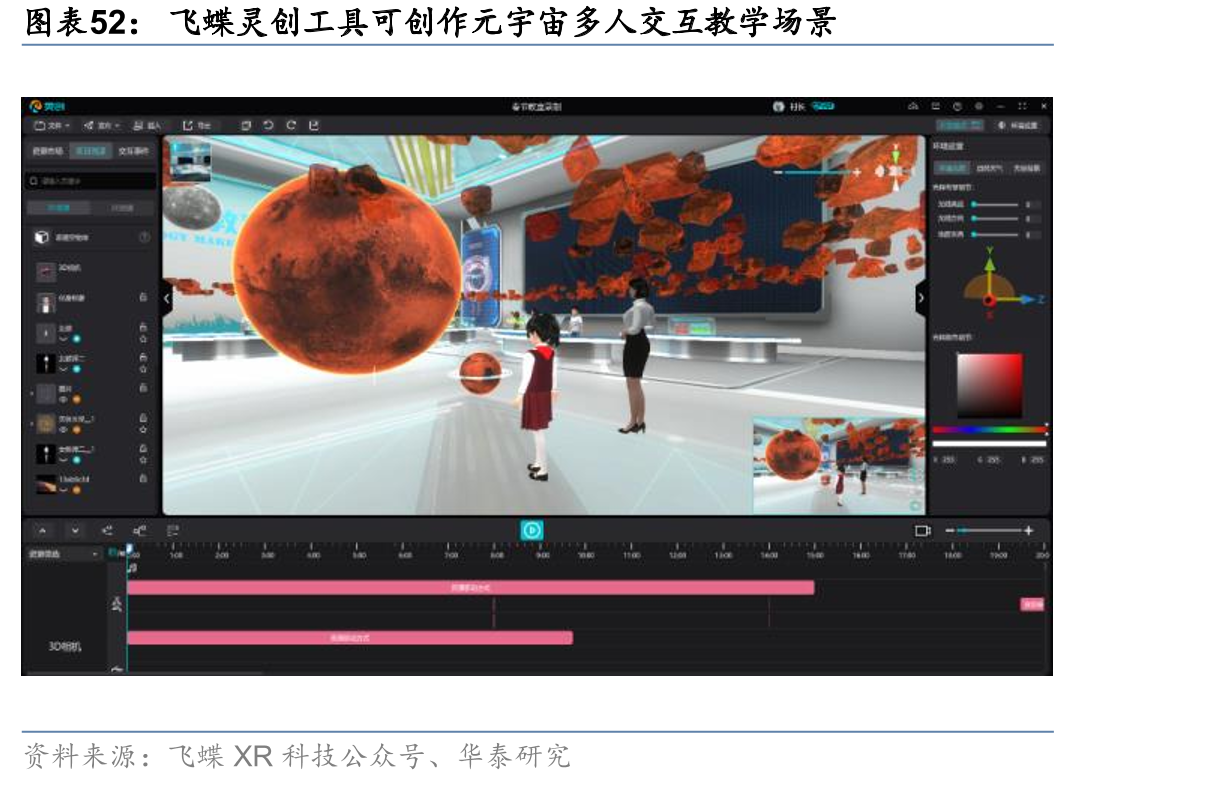Image resolution: width=1206 pixels, height=786 pixels.
Task: Toggle lock on the woman avatar row
Action: tap(144, 297)
